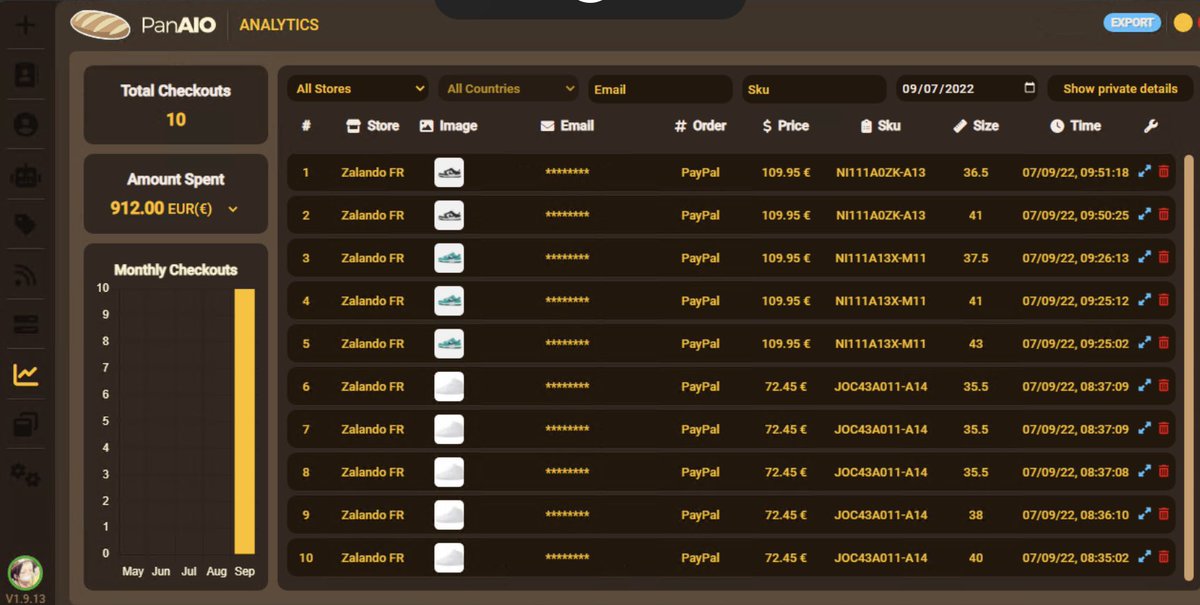Image resolution: width=1200 pixels, height=605 pixels.
Task: Click Show private details button
Action: [x=1120, y=89]
